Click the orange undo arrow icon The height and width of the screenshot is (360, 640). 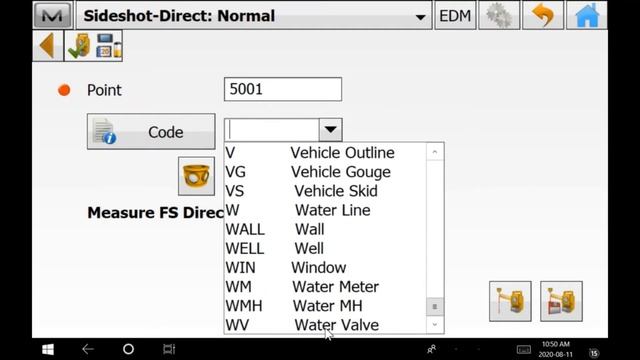coord(543,16)
